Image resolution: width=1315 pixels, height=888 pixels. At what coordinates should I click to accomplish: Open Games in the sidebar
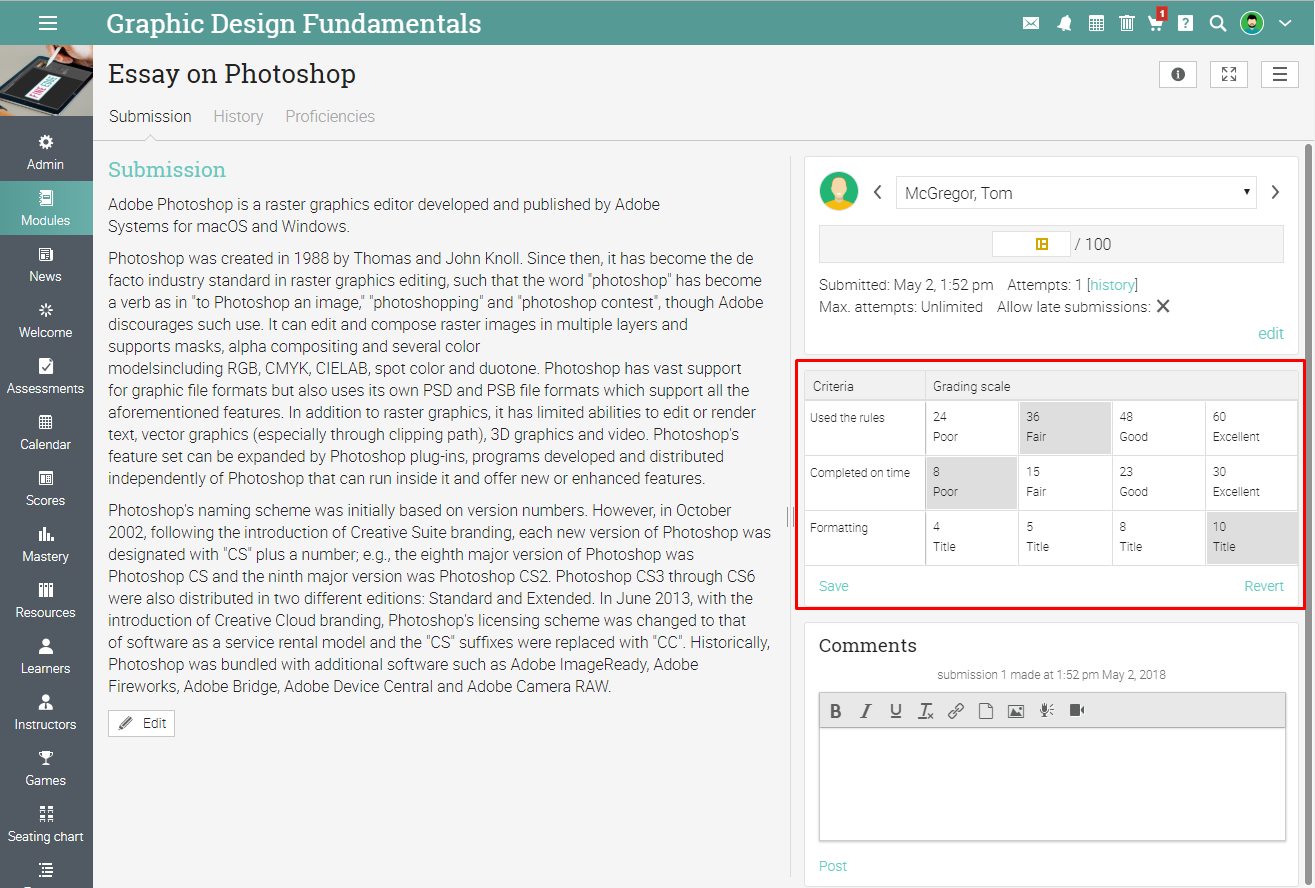pyautogui.click(x=46, y=769)
